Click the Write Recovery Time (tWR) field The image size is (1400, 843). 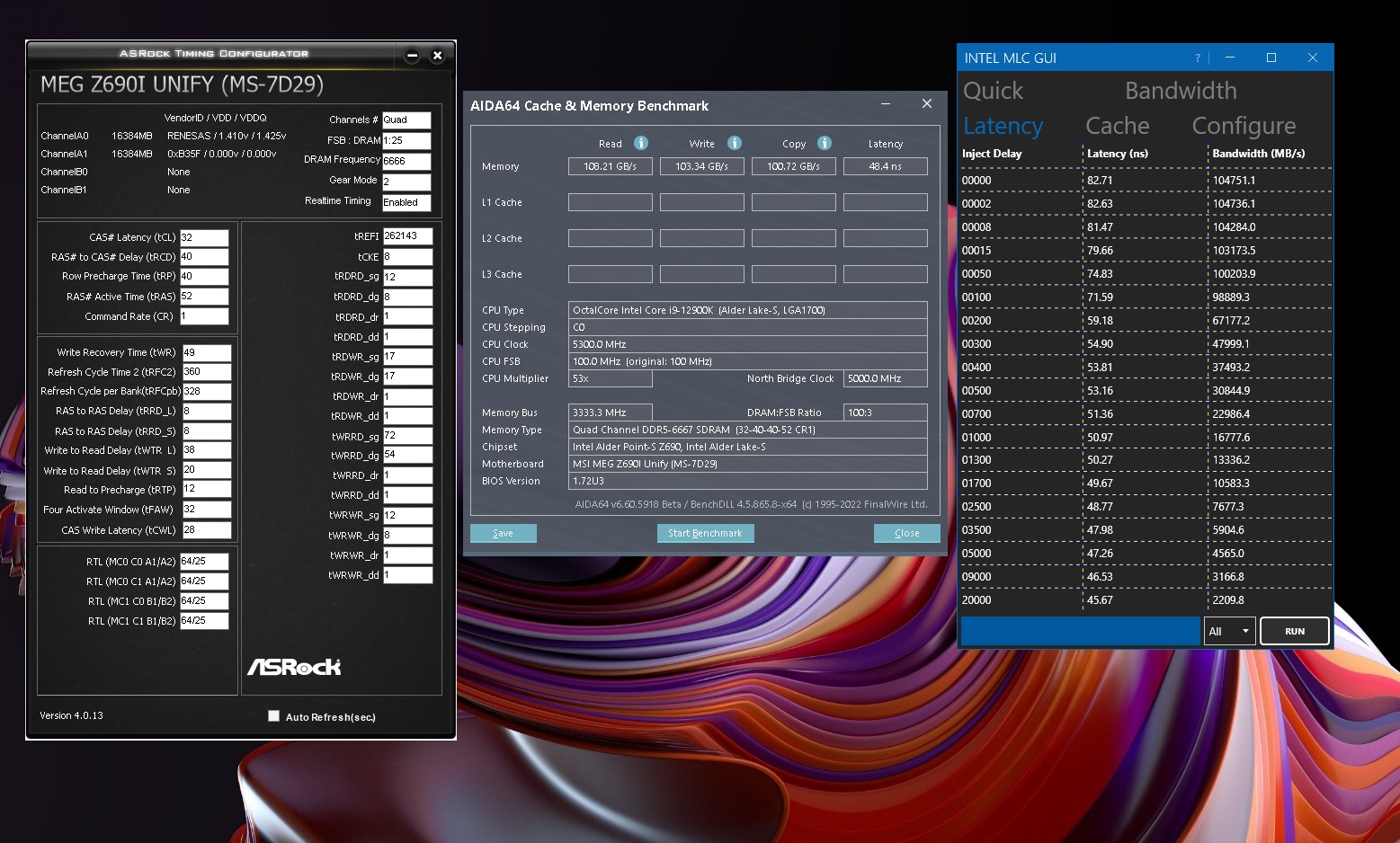tap(207, 353)
